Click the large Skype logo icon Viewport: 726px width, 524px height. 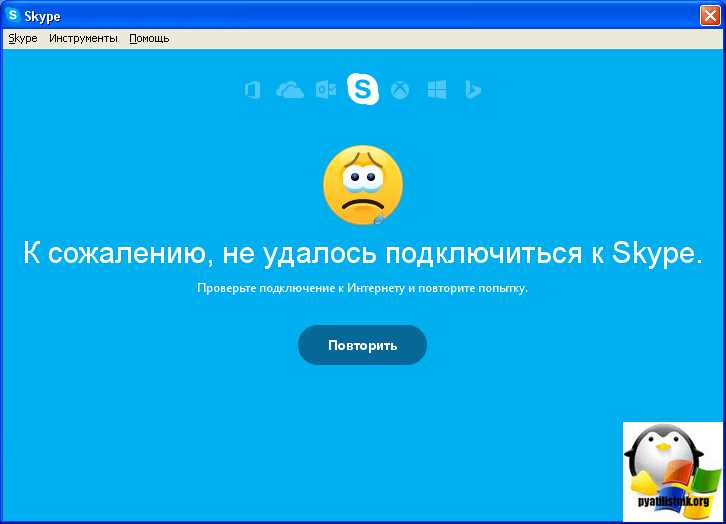click(x=363, y=89)
